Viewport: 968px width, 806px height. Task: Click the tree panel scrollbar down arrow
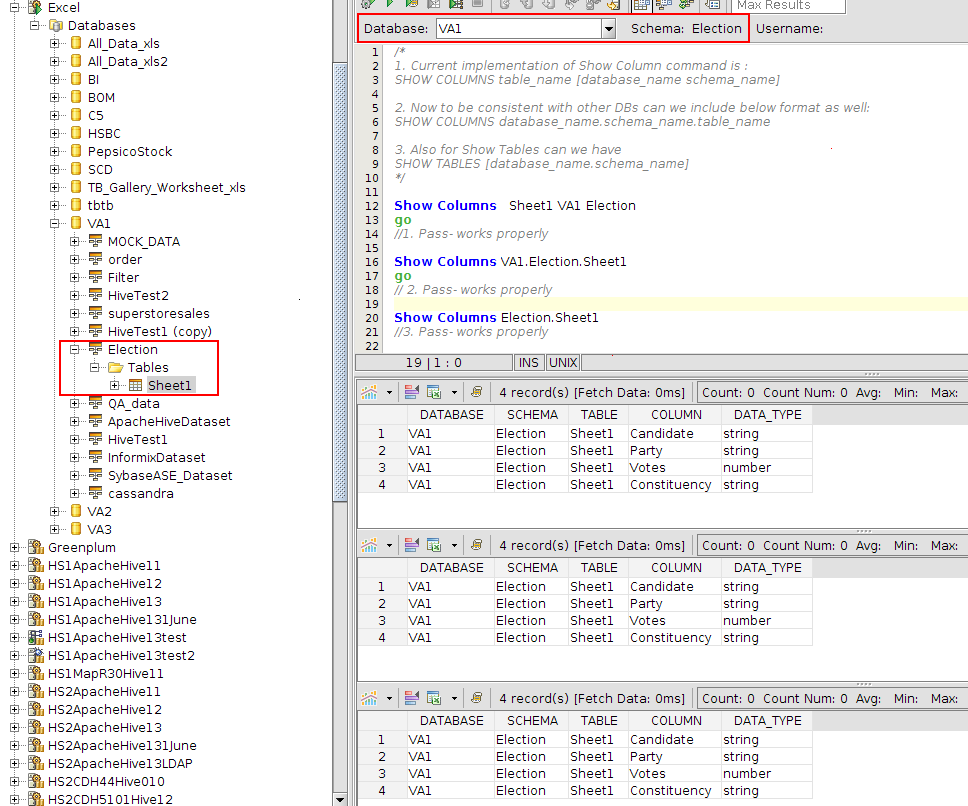(x=340, y=799)
